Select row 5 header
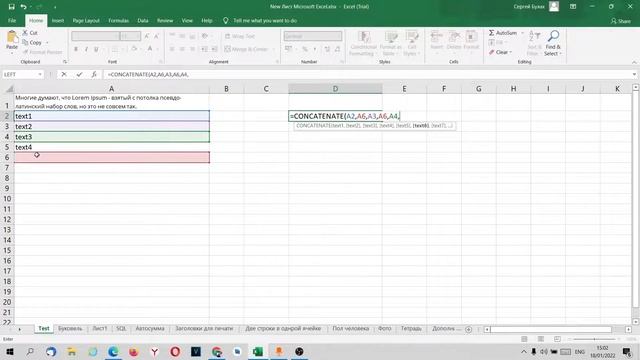 pos(7,147)
